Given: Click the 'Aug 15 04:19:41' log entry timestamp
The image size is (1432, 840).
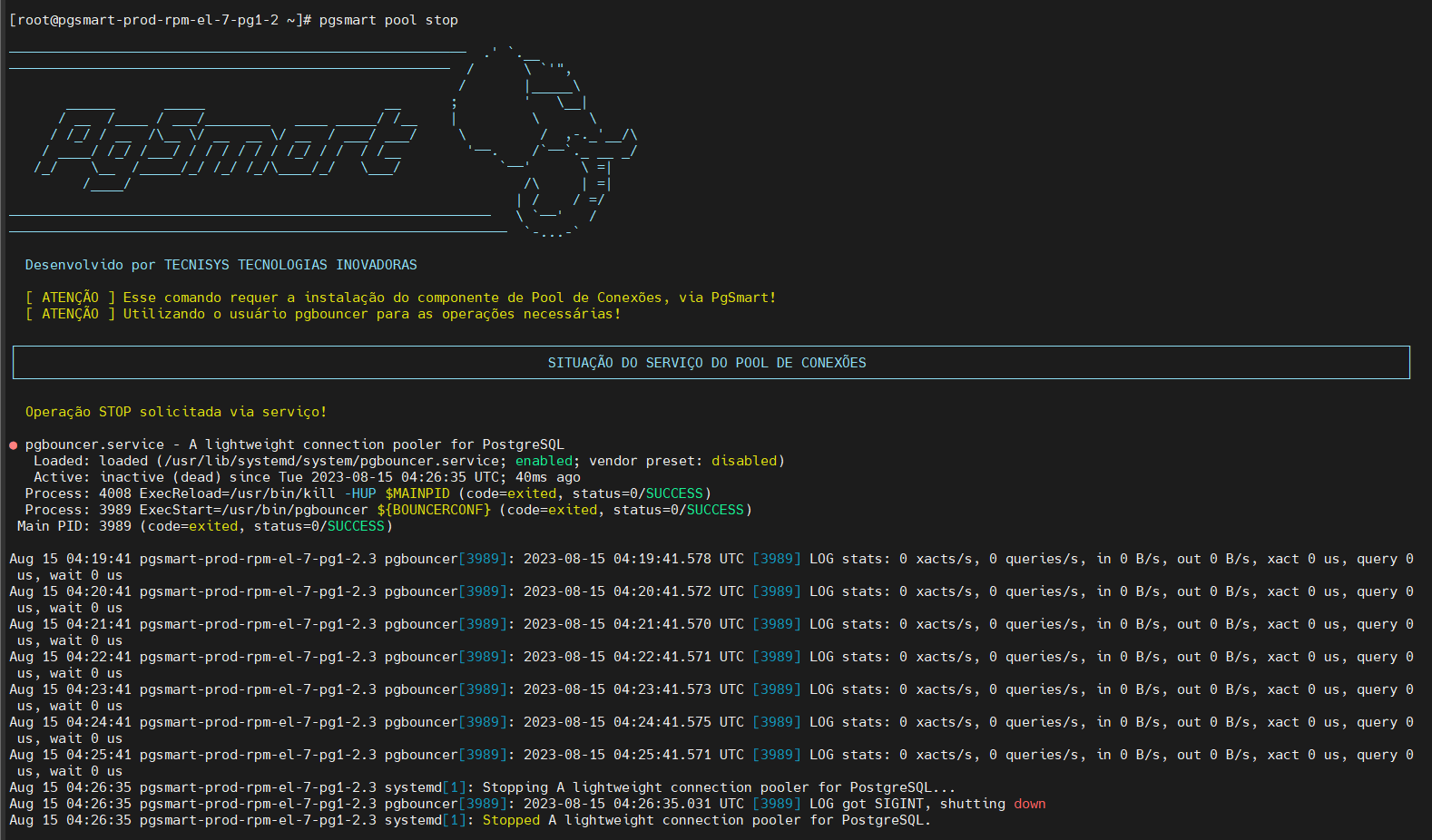Looking at the screenshot, I should click(70, 559).
